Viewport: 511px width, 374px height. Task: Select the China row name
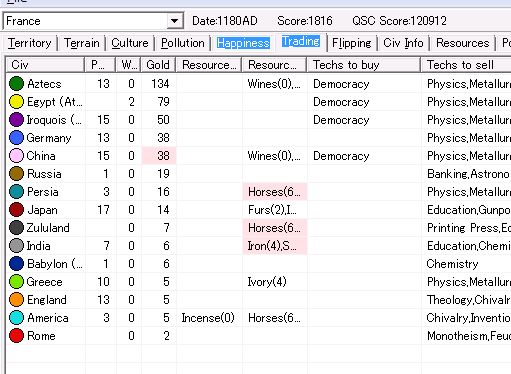[x=41, y=156]
